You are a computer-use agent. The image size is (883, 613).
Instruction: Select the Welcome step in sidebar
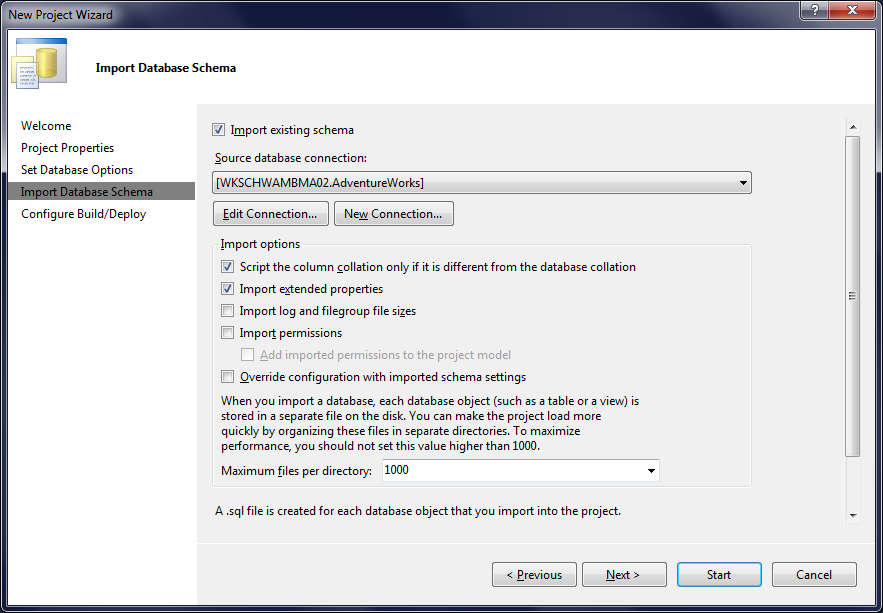45,125
